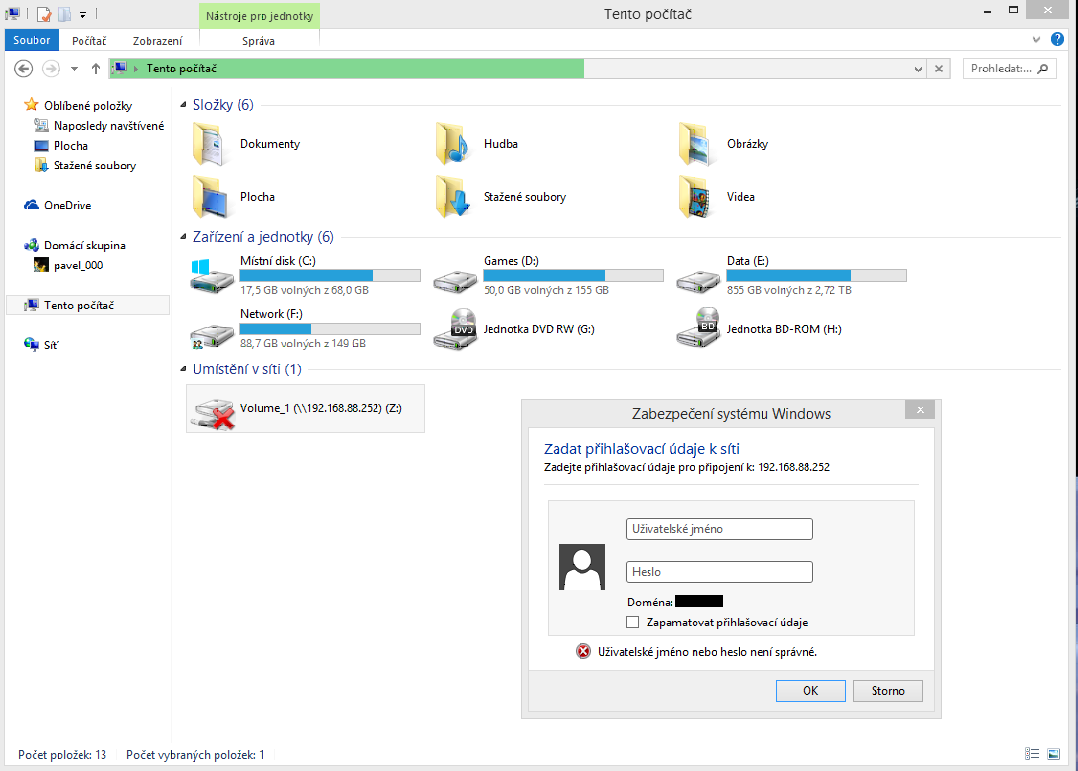Select Stažené soubory in the sidebar
Image resolution: width=1078 pixels, height=771 pixels.
click(95, 166)
